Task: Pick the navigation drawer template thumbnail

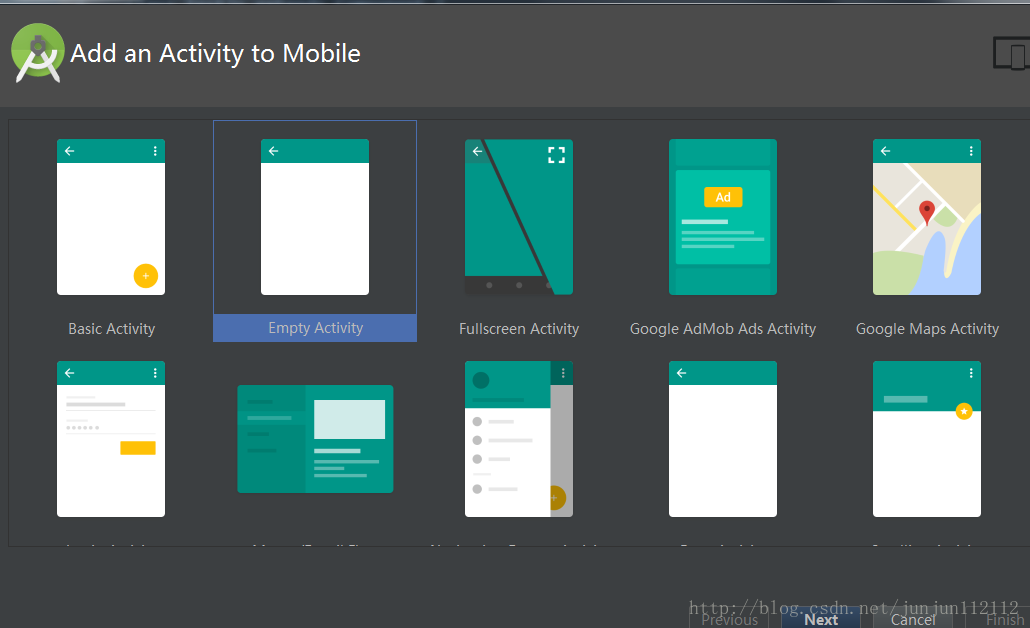Action: tap(518, 439)
